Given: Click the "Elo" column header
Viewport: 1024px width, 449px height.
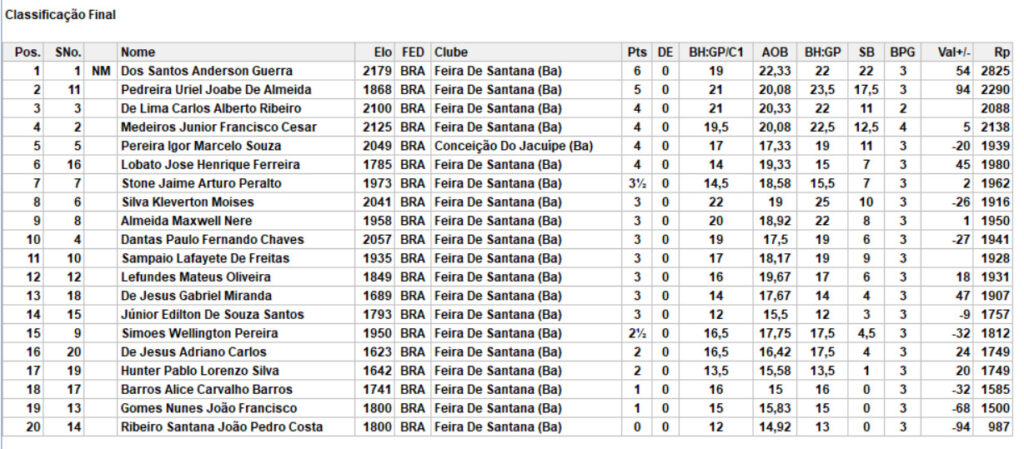Looking at the screenshot, I should pyautogui.click(x=383, y=52).
